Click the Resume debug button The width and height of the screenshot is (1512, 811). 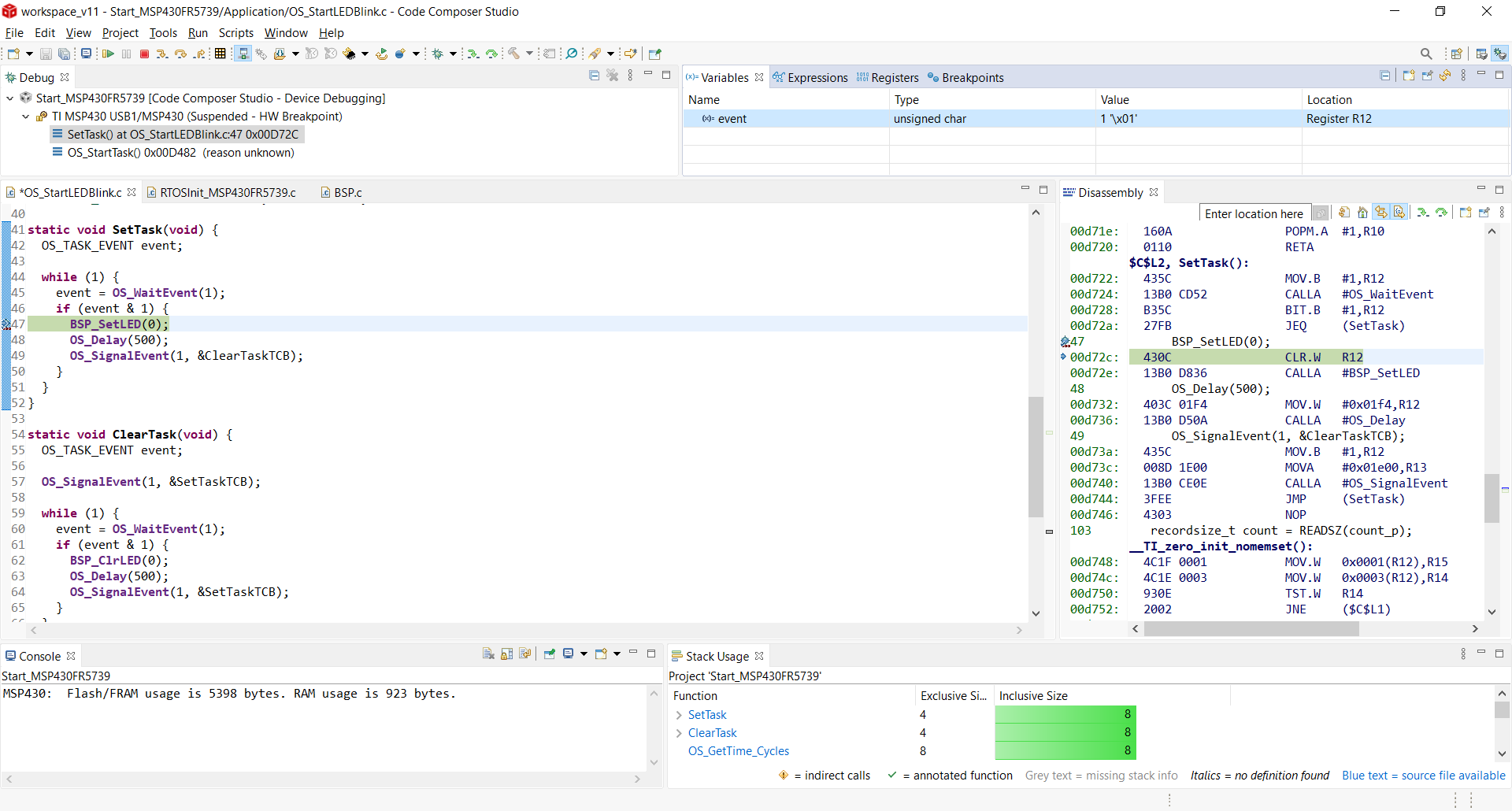[x=108, y=54]
